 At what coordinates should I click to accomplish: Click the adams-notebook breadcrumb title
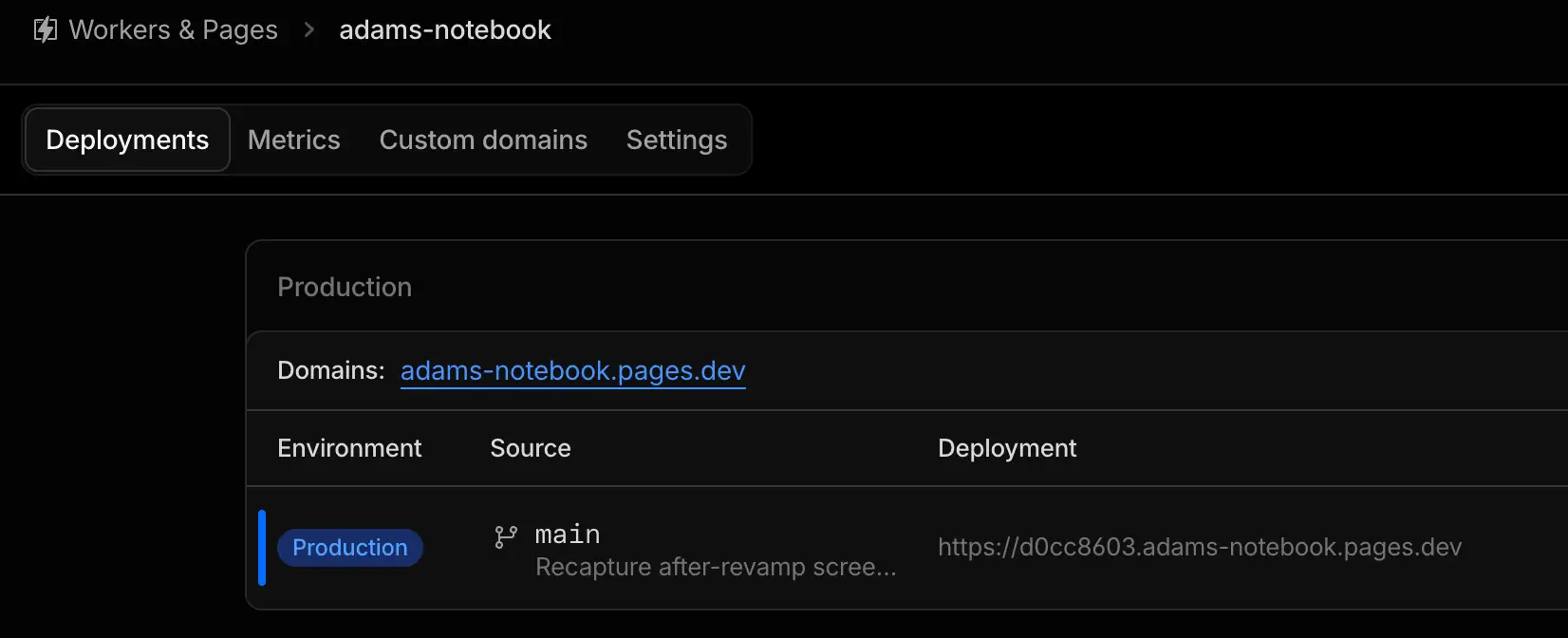pos(445,30)
